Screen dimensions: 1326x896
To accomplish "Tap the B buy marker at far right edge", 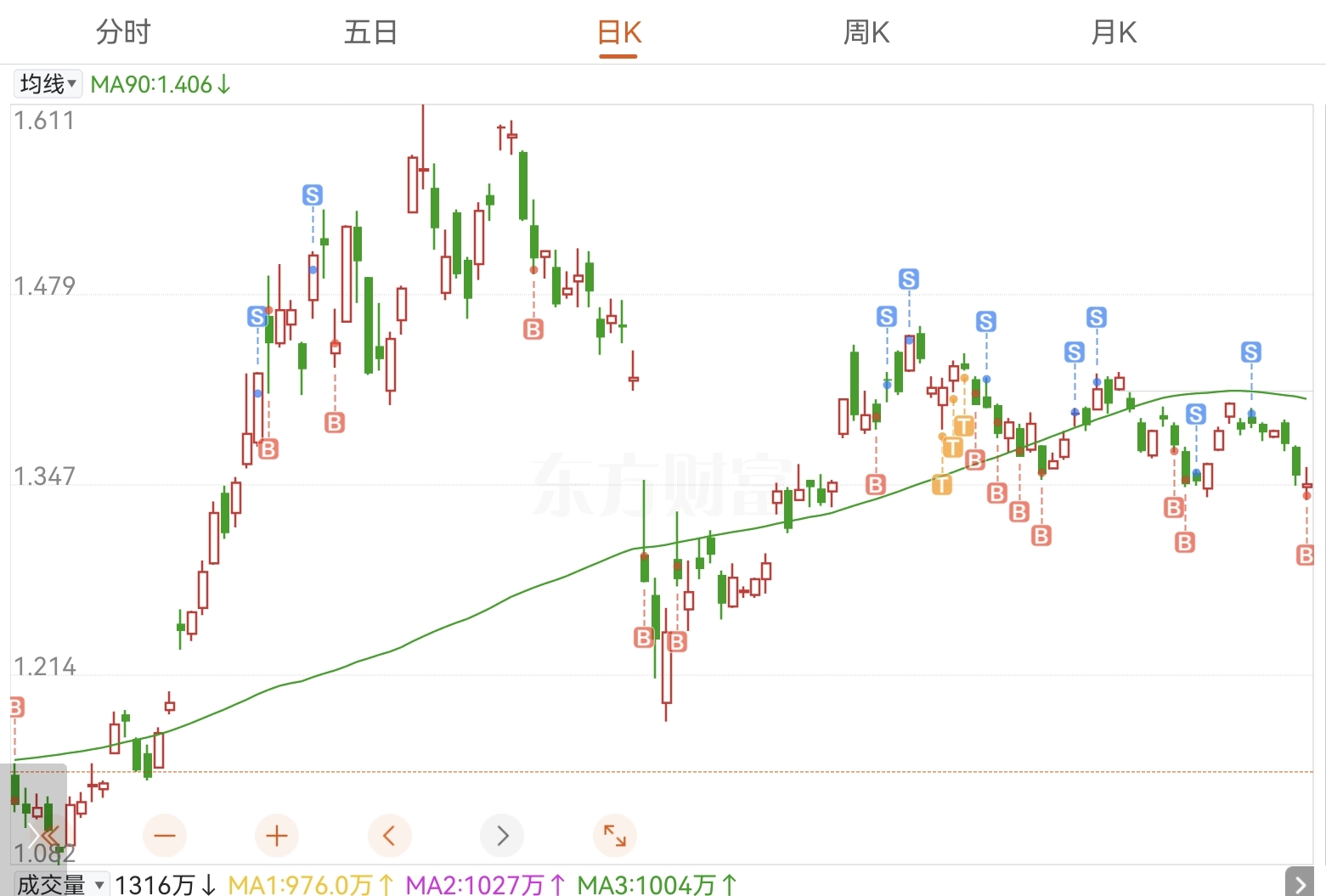I will click(x=1306, y=555).
